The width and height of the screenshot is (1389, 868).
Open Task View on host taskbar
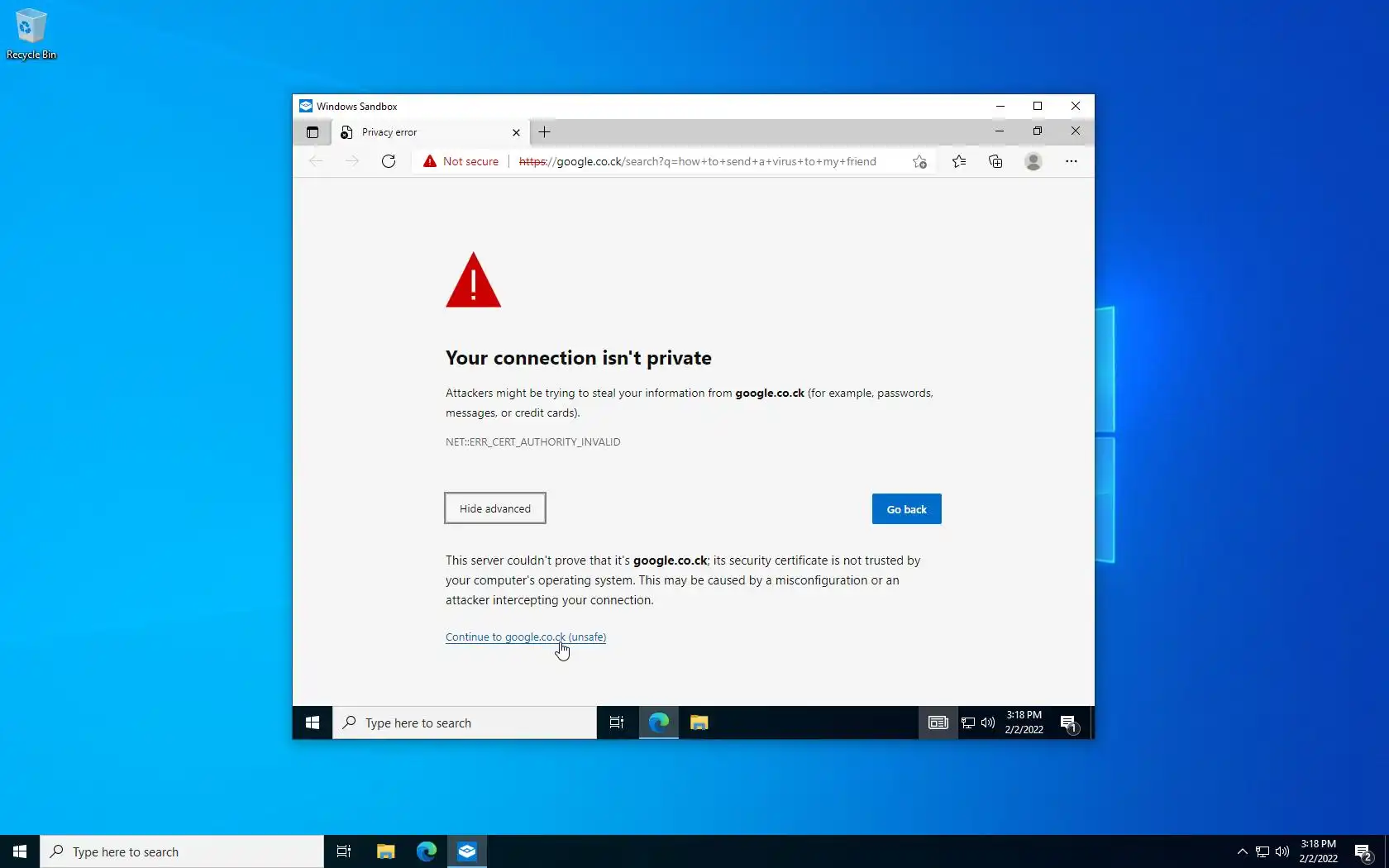click(x=344, y=851)
